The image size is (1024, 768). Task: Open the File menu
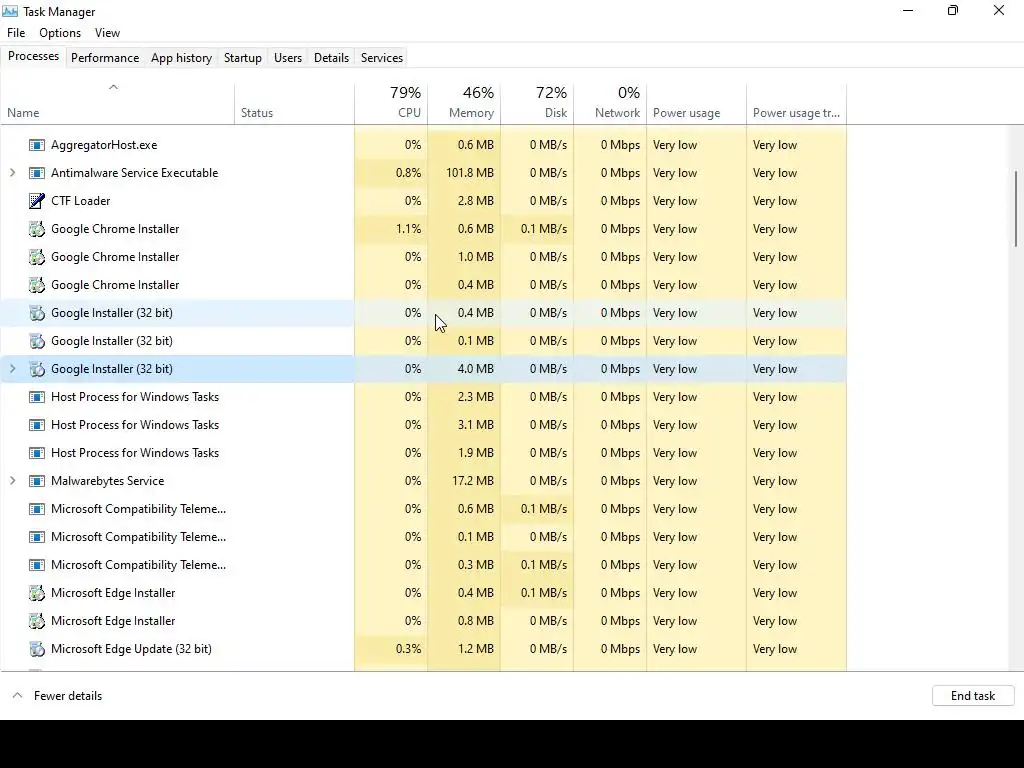16,33
